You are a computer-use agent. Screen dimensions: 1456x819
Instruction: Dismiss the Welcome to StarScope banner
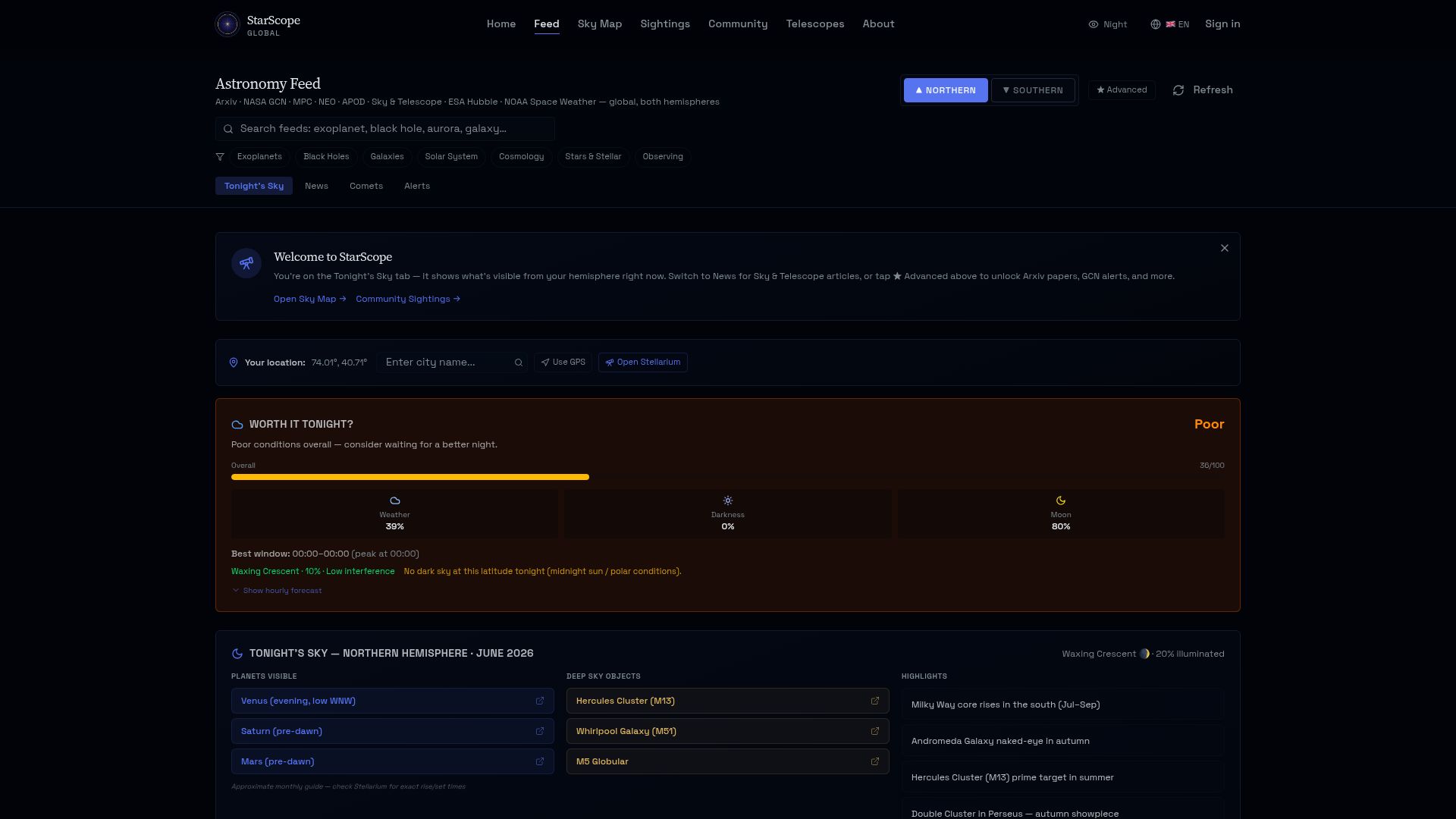1225,248
